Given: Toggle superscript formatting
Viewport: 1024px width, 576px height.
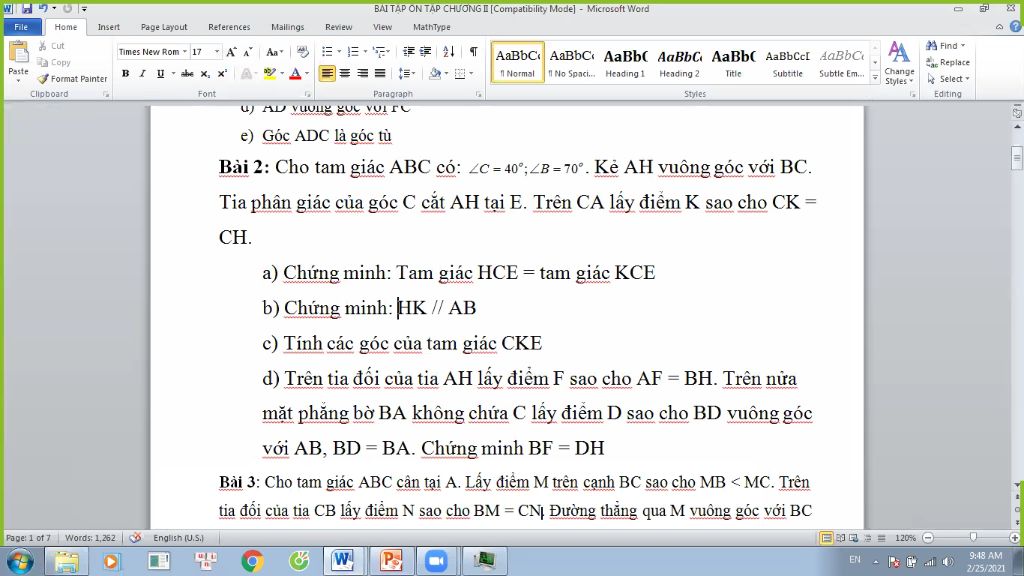Looking at the screenshot, I should point(222,74).
